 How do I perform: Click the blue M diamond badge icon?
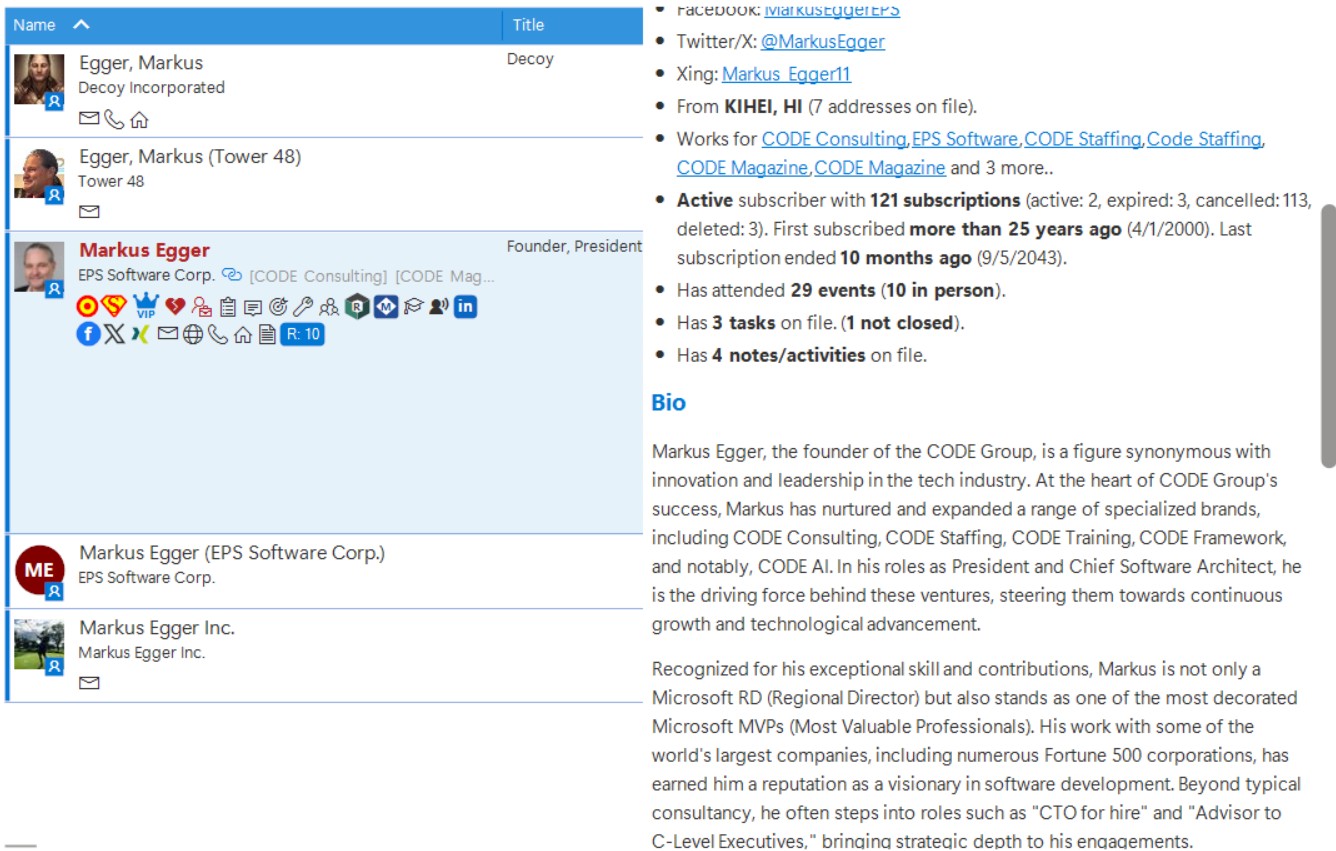pos(386,307)
